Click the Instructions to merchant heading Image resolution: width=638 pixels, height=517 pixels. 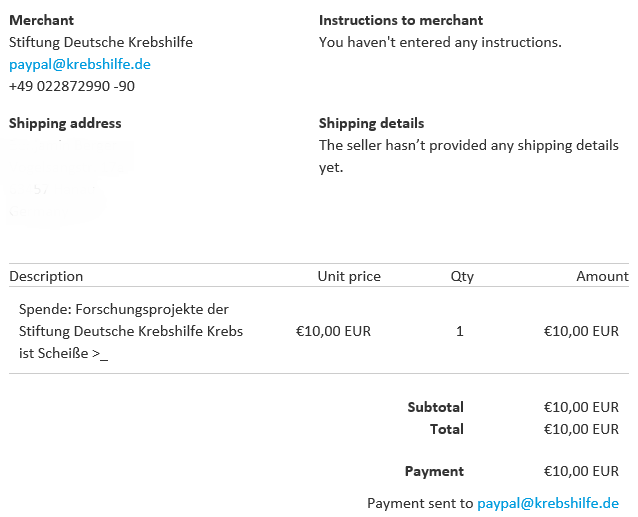pyautogui.click(x=401, y=20)
